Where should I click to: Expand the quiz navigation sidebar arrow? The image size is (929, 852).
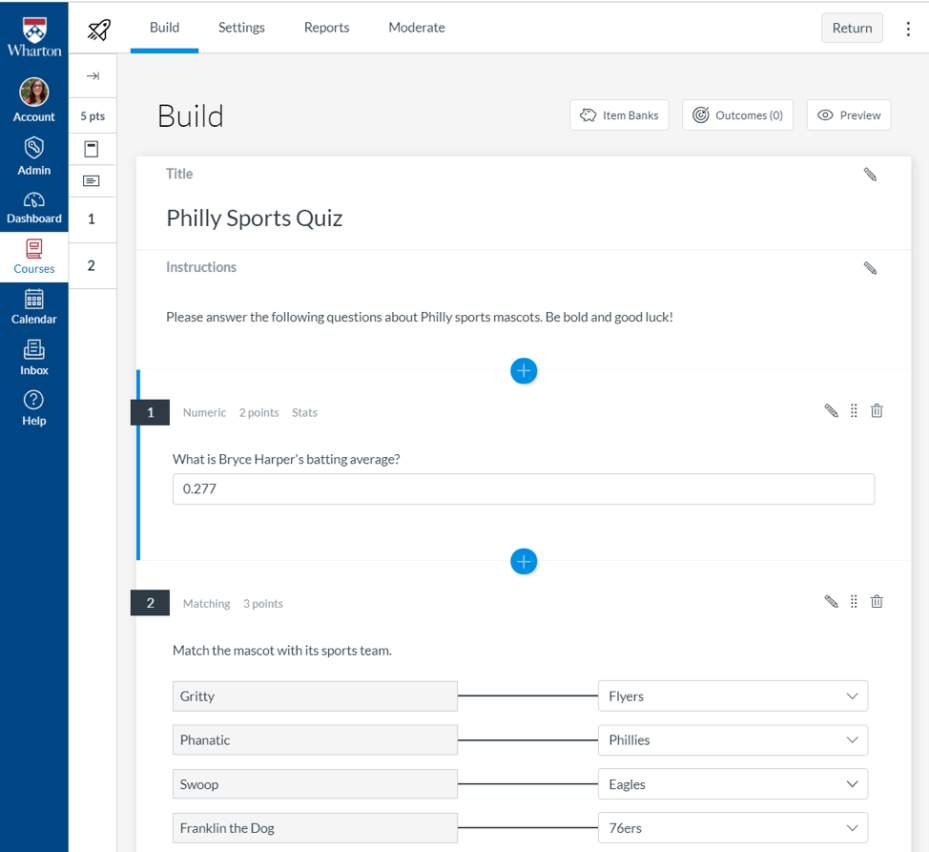[x=92, y=76]
